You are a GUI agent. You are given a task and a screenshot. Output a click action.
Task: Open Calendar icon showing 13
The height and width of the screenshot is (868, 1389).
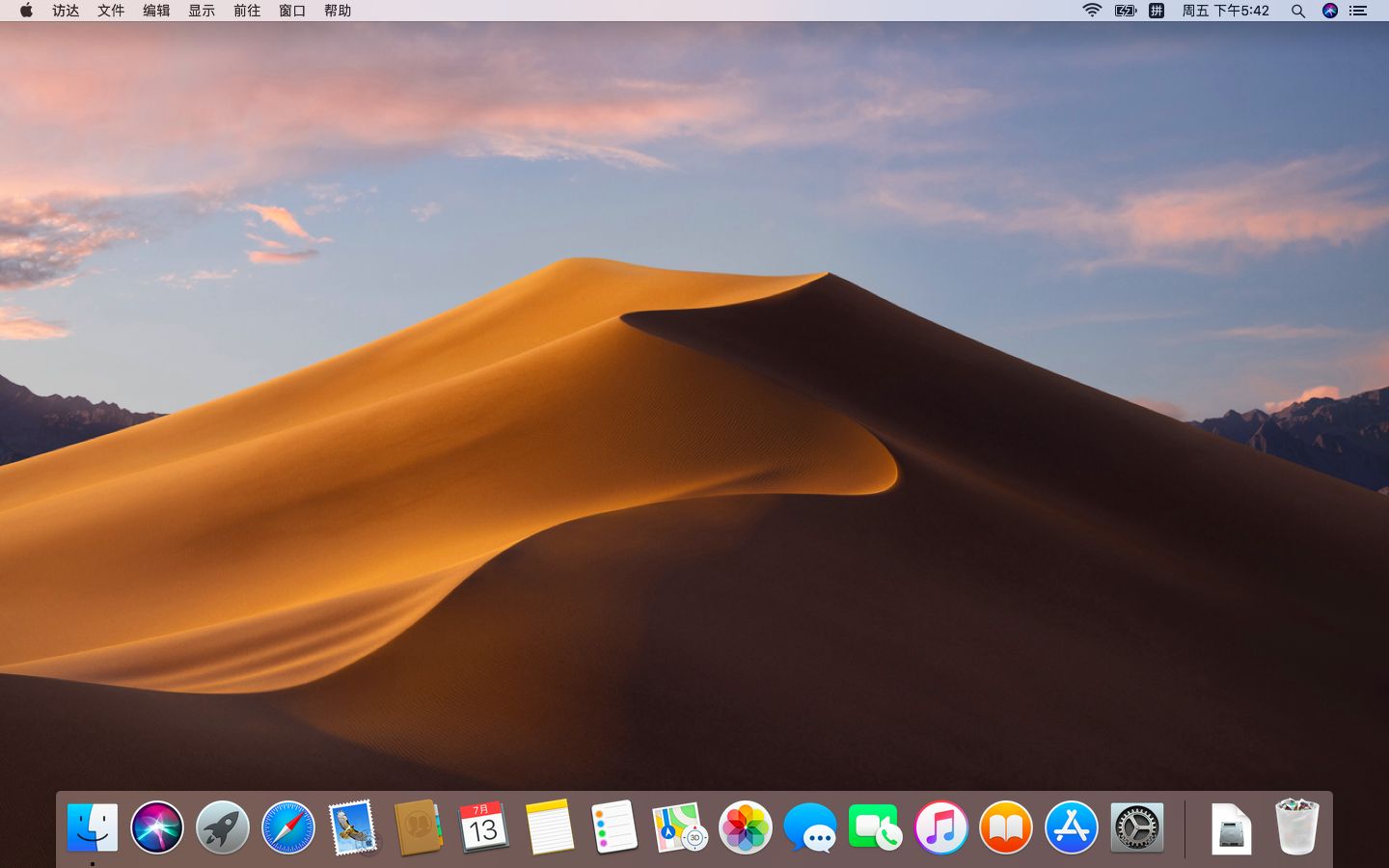(x=483, y=827)
